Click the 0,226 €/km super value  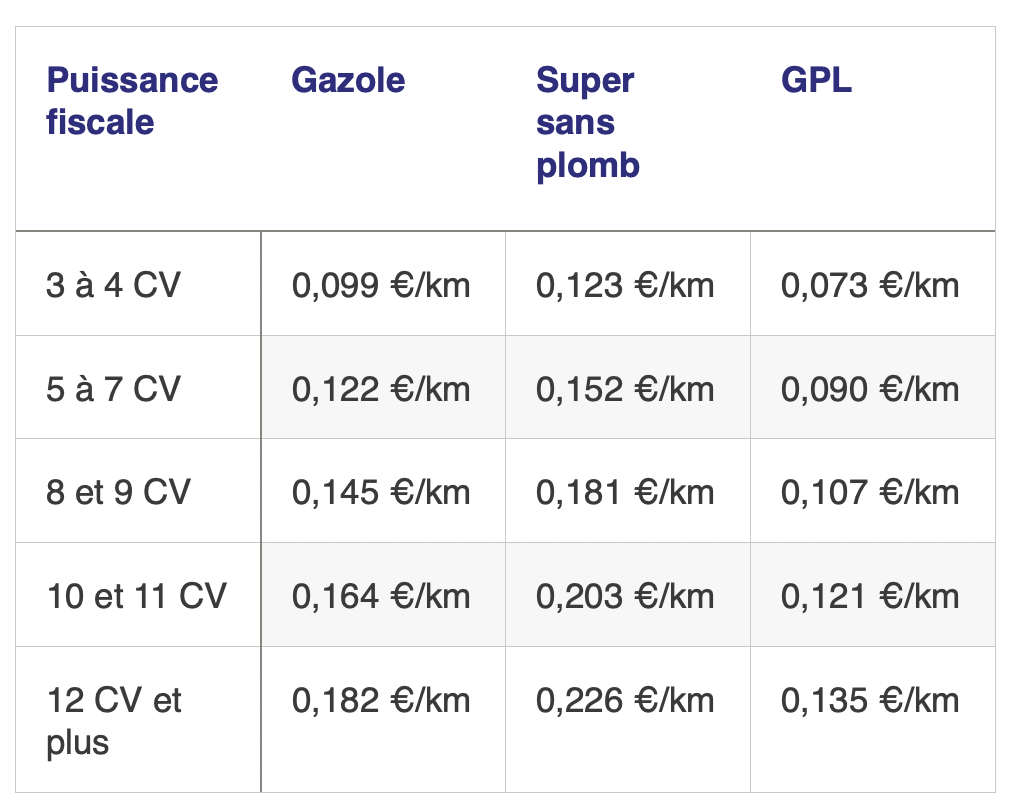point(625,701)
